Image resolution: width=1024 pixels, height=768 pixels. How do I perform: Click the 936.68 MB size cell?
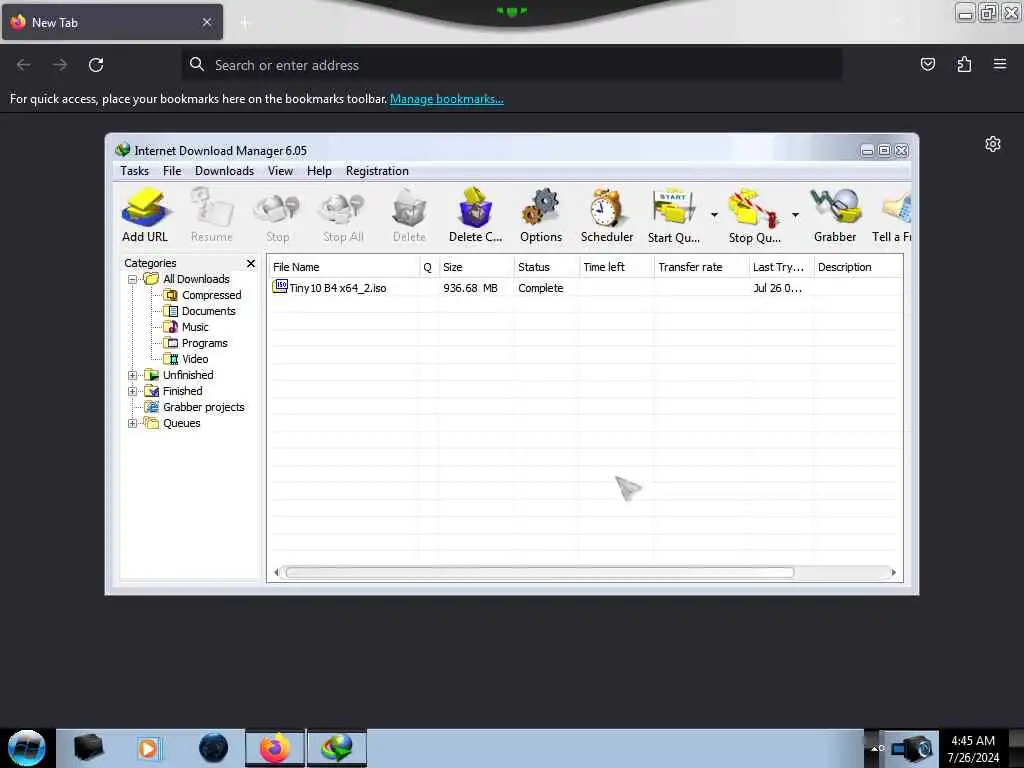coord(470,288)
